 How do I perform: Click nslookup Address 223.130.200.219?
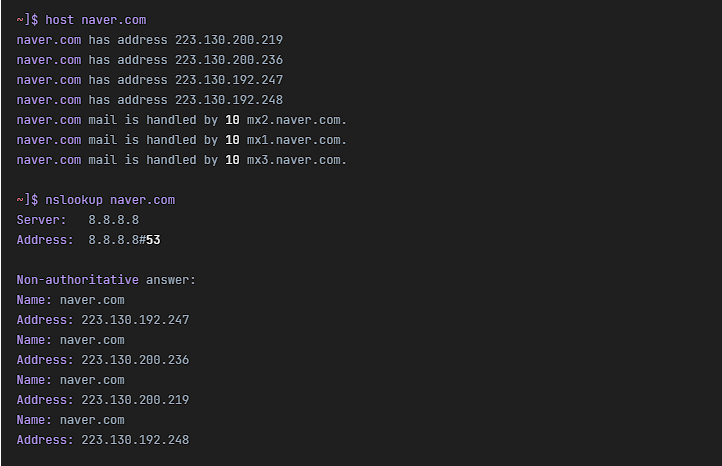pos(135,400)
